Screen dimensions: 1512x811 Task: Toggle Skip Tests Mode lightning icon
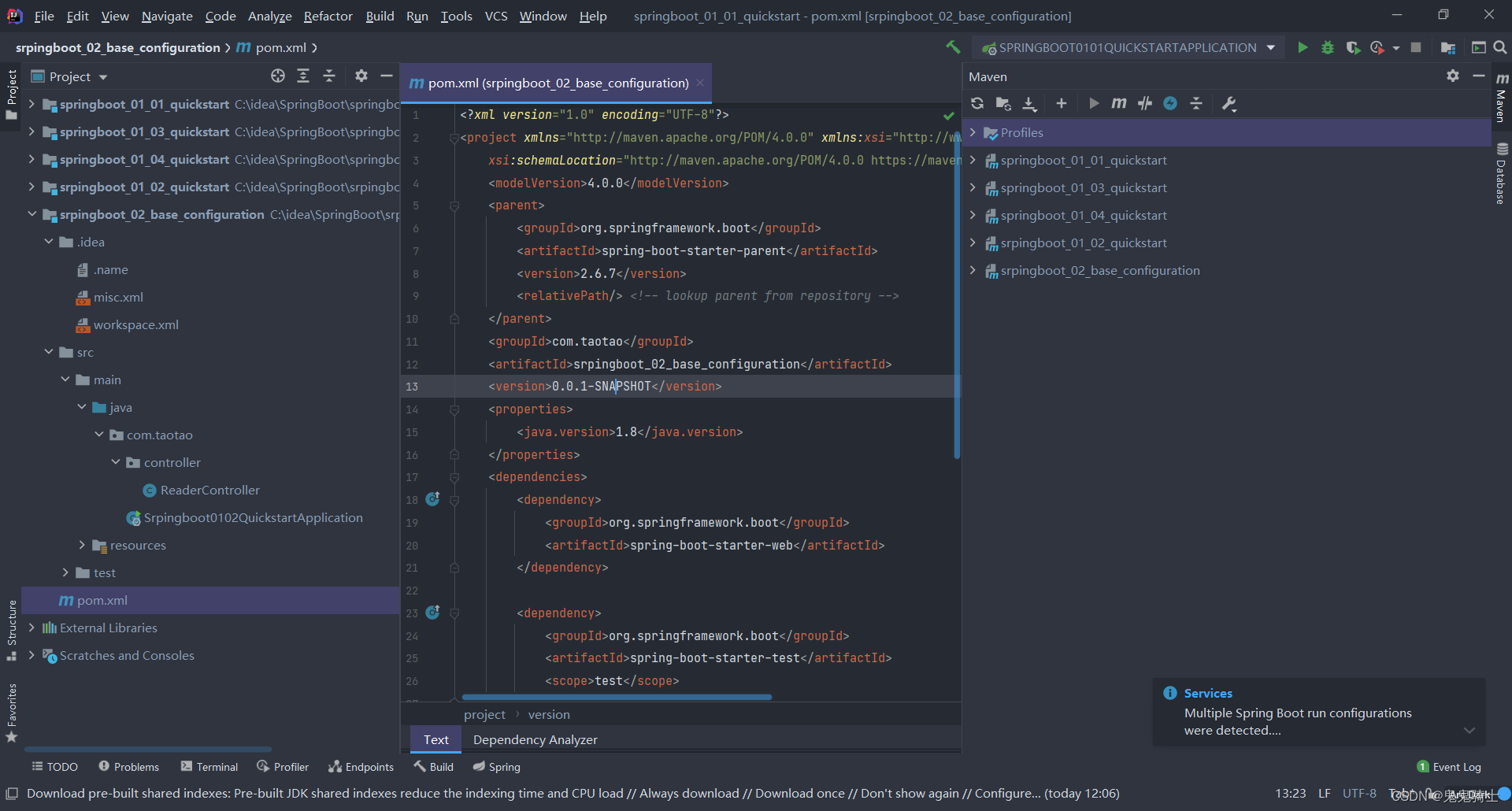1170,103
